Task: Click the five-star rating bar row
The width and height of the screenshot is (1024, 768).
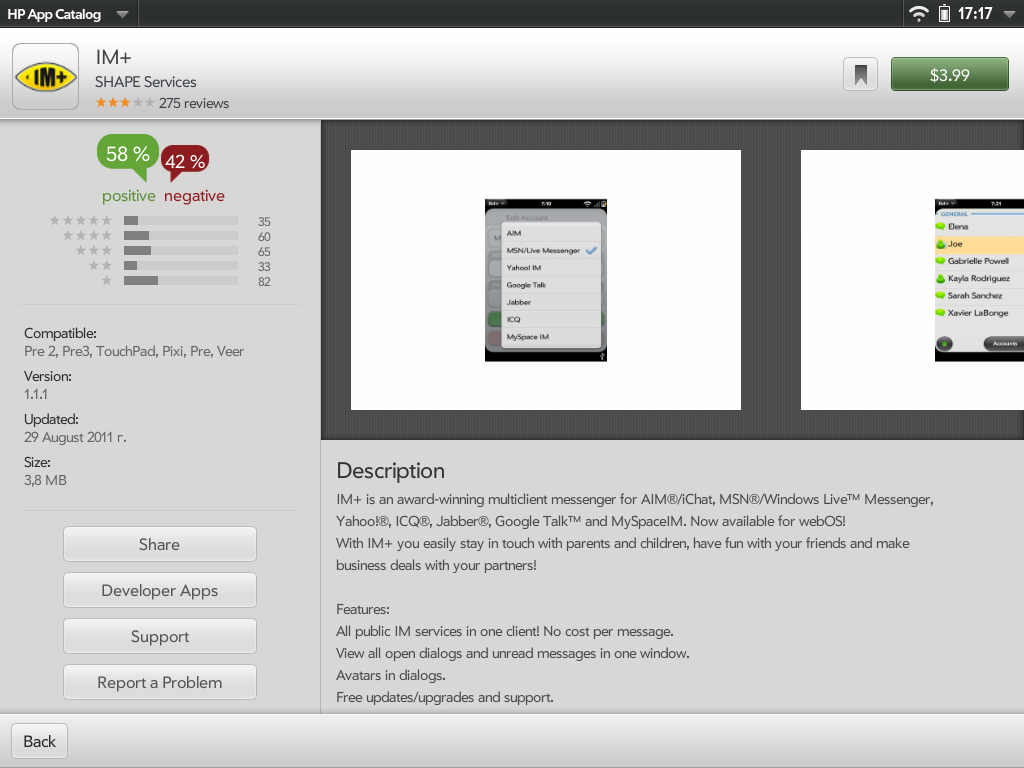Action: [160, 221]
